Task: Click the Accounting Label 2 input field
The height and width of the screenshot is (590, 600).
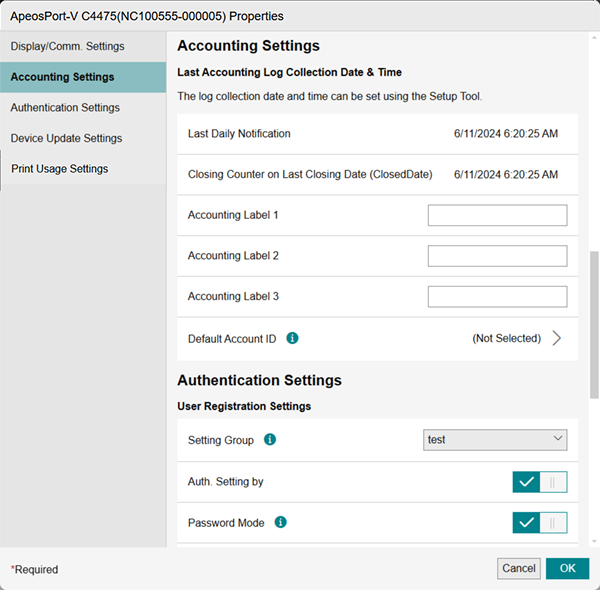Action: pyautogui.click(x=497, y=256)
